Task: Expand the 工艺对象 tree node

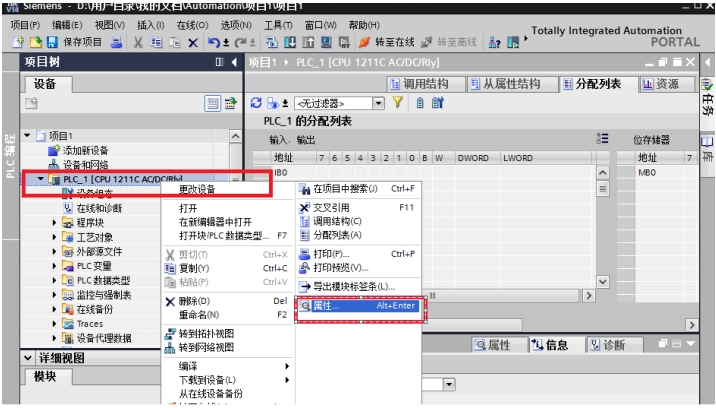Action: tap(54, 237)
